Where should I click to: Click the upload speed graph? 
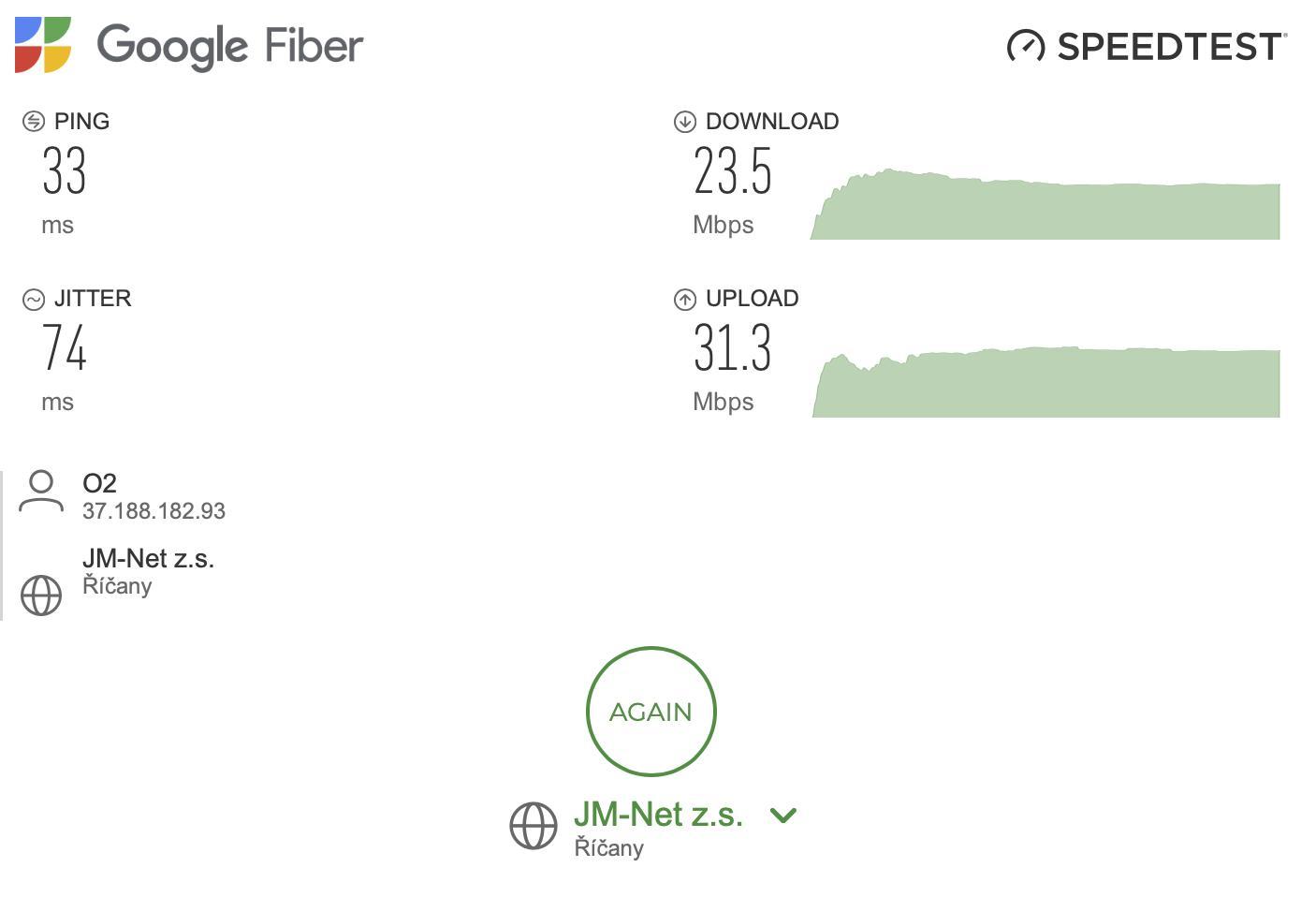coord(1045,383)
